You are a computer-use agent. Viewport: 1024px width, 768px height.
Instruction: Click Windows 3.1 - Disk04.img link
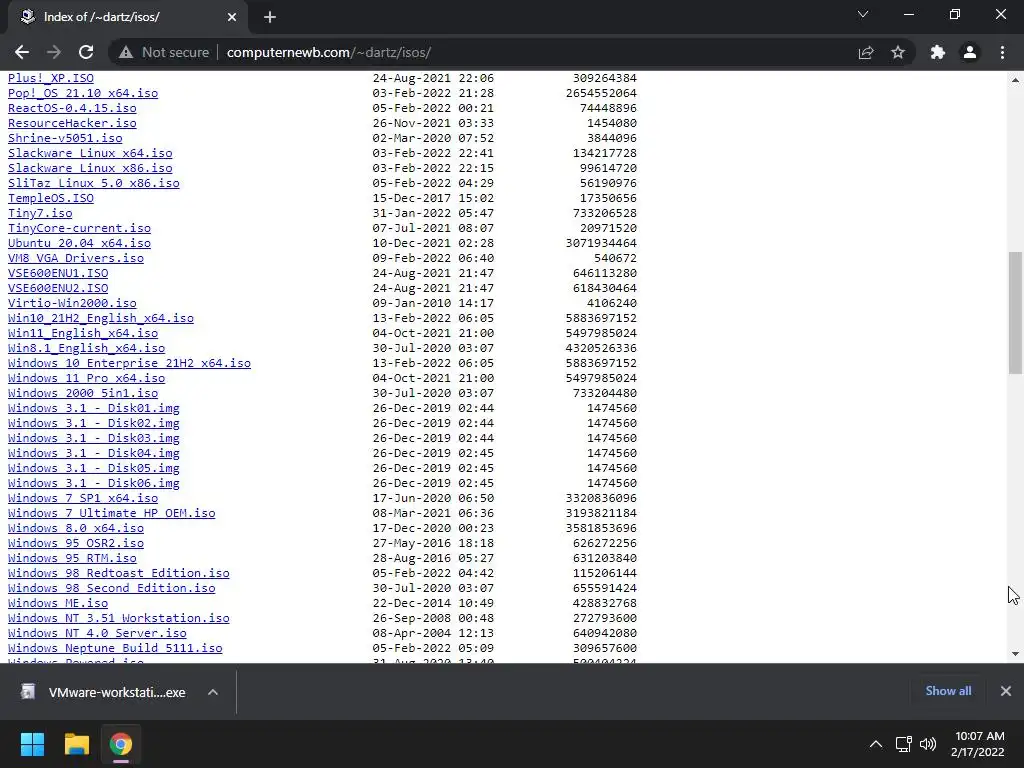coord(93,453)
